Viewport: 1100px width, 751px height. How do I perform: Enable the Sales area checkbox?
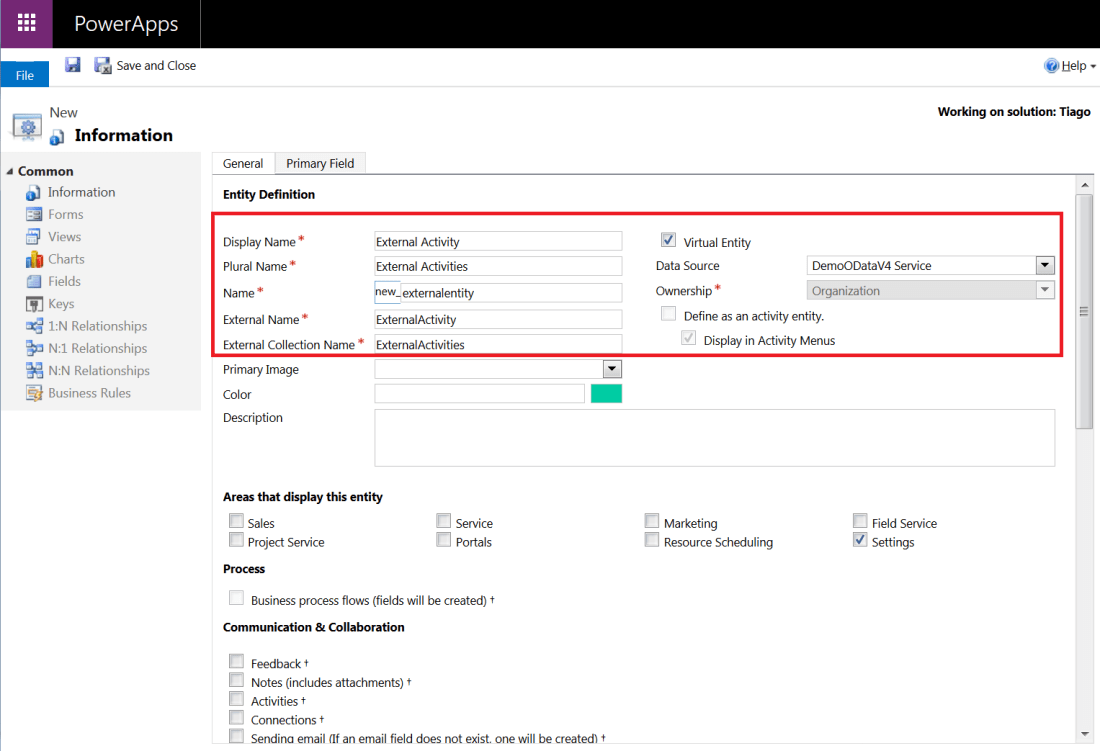pyautogui.click(x=236, y=521)
